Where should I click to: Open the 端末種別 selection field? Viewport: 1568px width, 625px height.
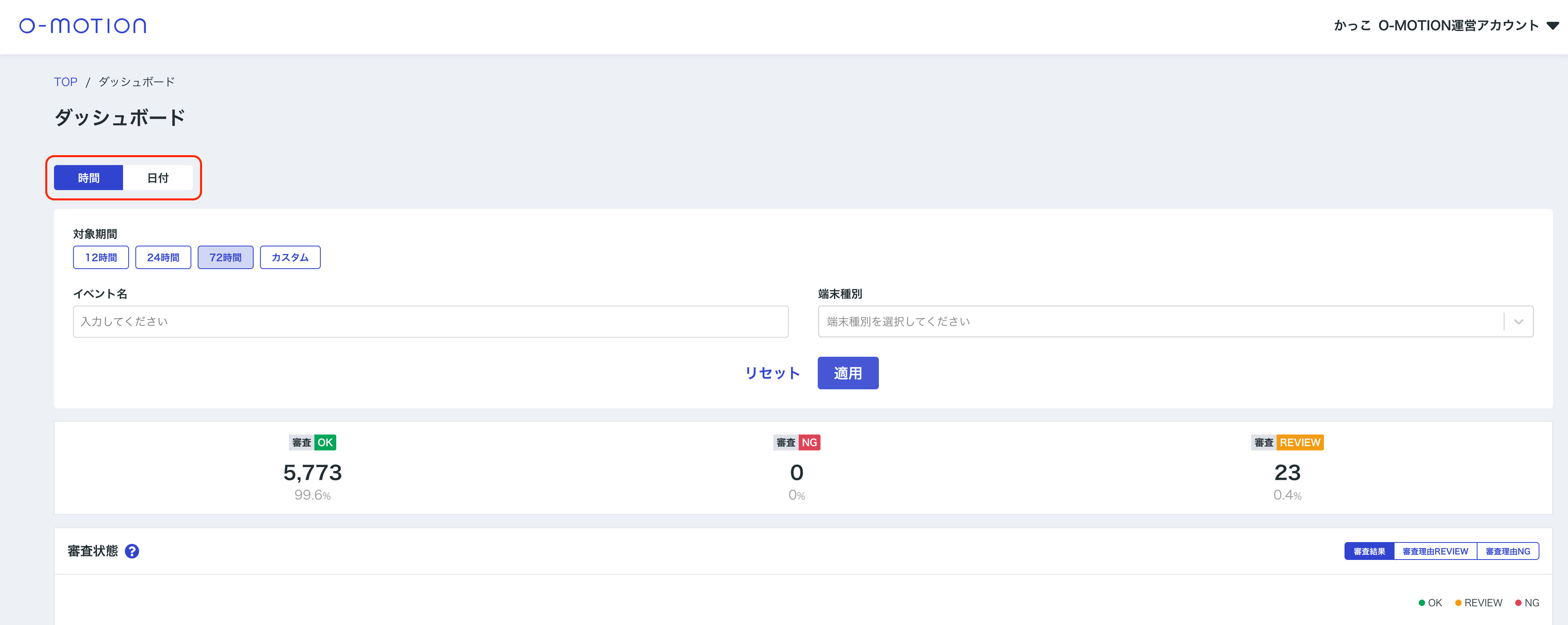(1156, 322)
